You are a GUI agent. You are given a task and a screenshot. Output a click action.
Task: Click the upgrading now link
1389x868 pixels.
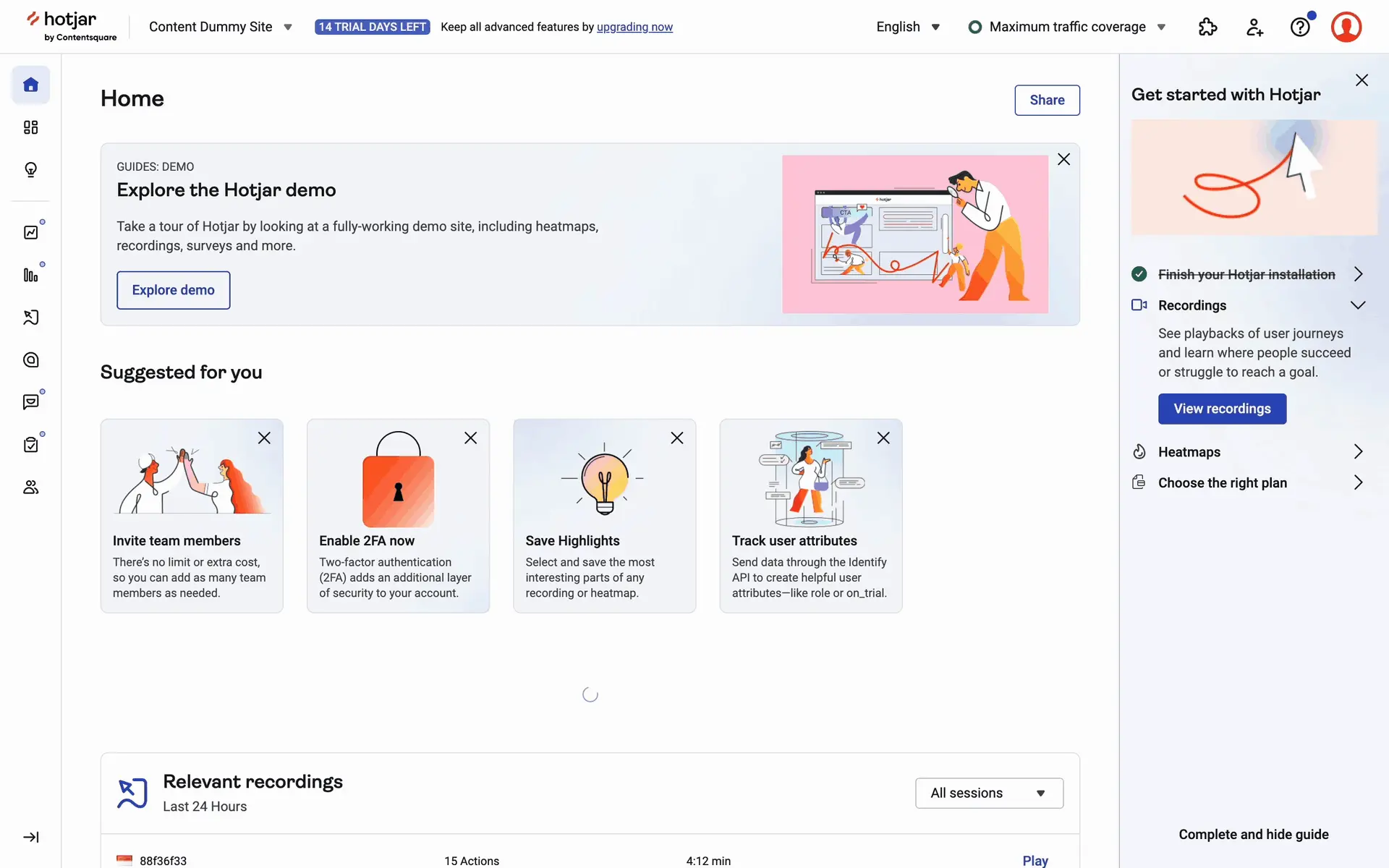634,27
